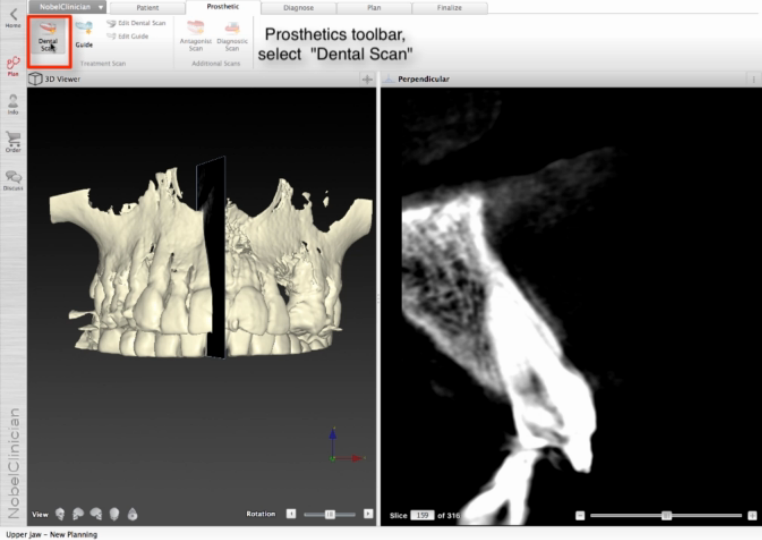The width and height of the screenshot is (762, 540).
Task: Go back Home with the arrow
Action: coord(13,16)
